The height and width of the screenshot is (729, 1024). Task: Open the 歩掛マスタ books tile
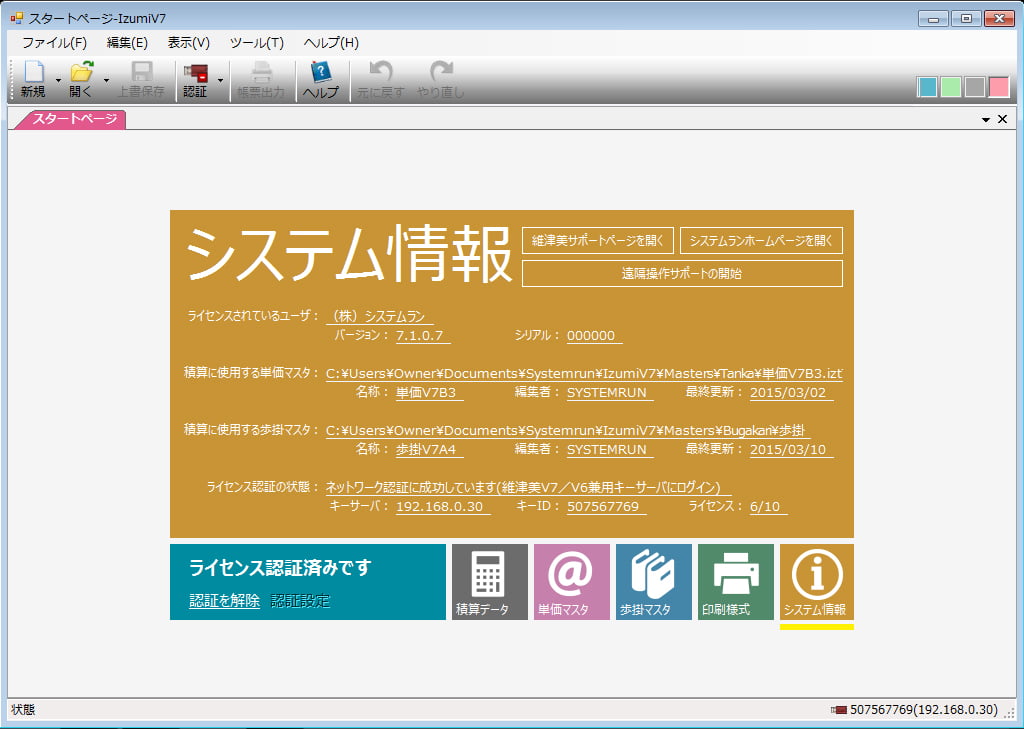click(654, 581)
